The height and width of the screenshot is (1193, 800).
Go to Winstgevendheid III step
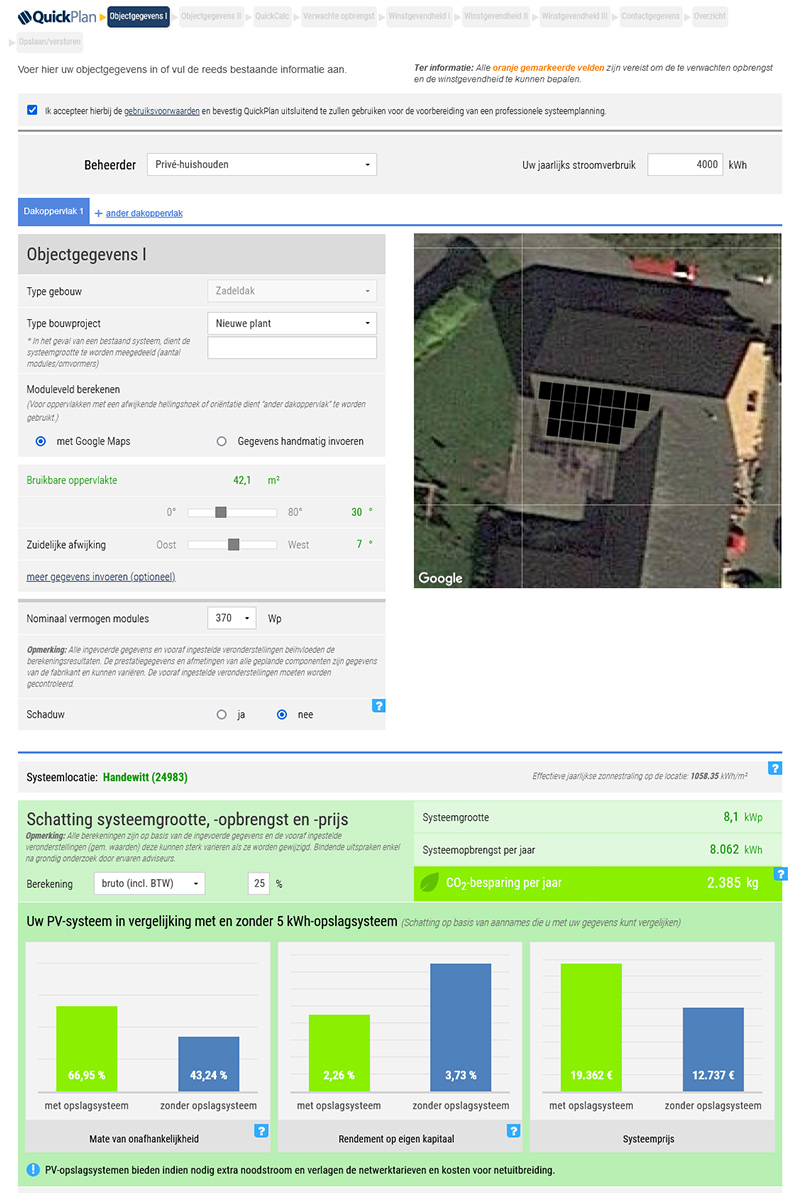point(575,16)
